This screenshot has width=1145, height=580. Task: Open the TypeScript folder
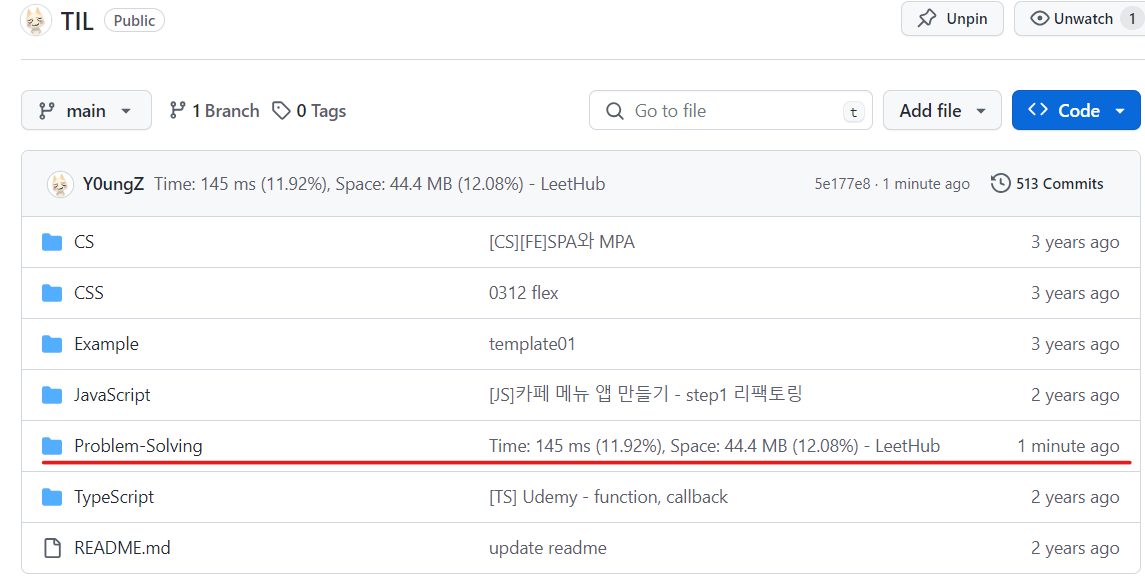(115, 497)
